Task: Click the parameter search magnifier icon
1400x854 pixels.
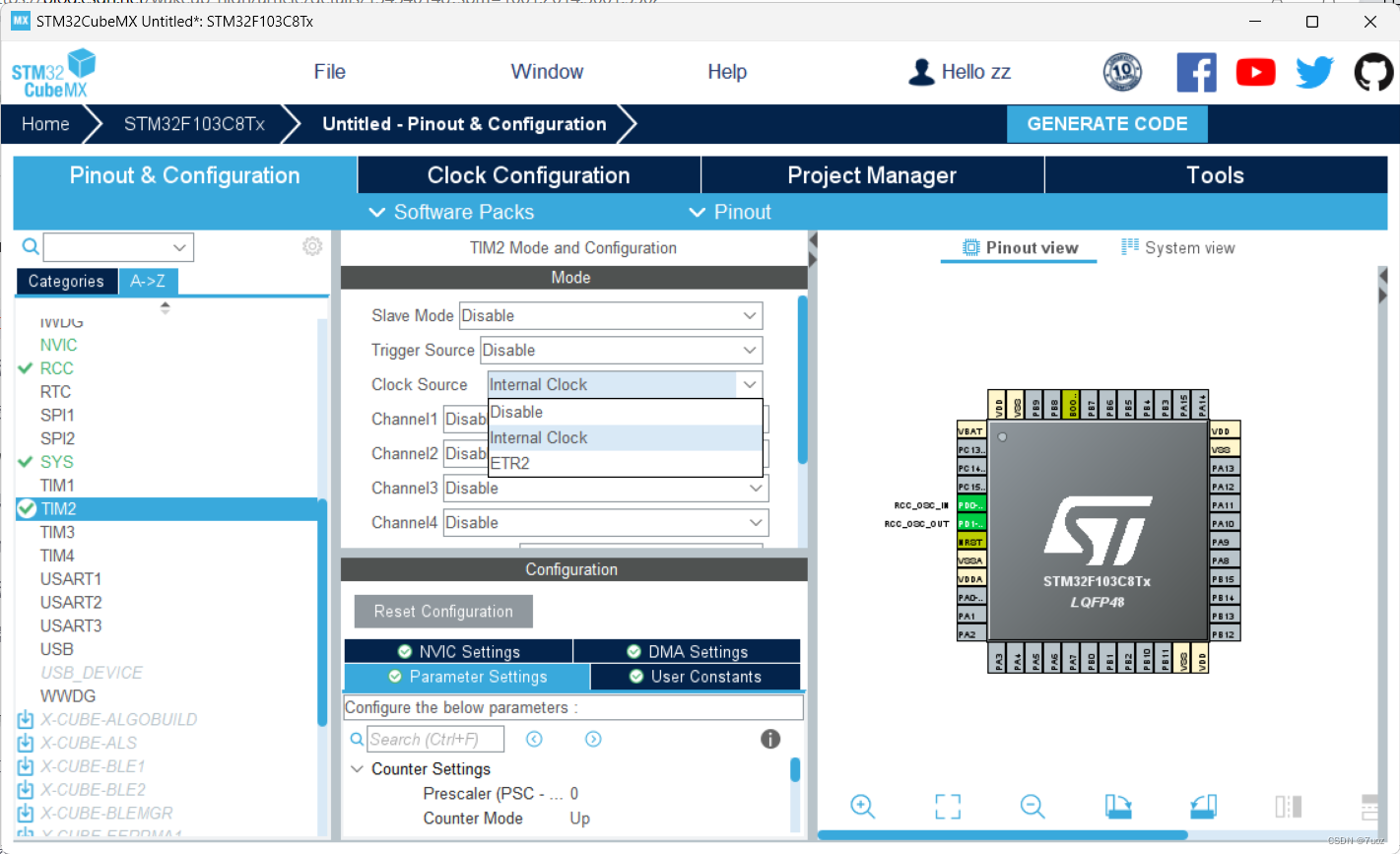Action: [x=357, y=739]
